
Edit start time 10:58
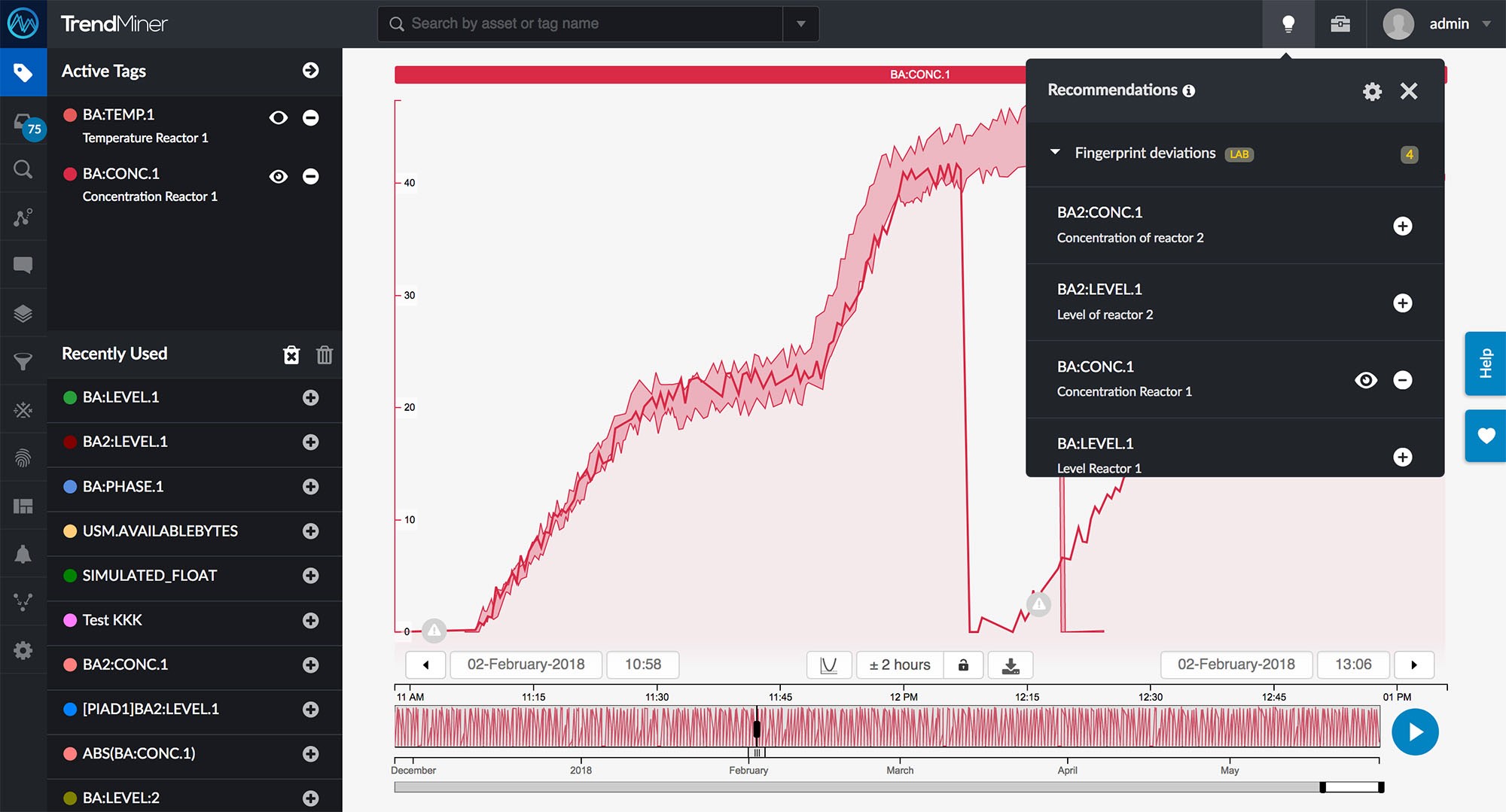click(x=643, y=665)
